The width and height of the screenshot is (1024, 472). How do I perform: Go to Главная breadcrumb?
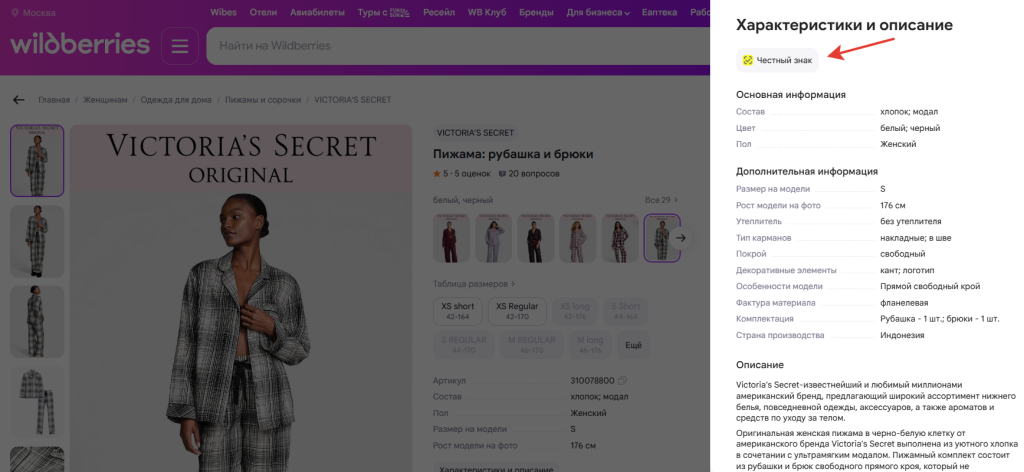(x=54, y=100)
